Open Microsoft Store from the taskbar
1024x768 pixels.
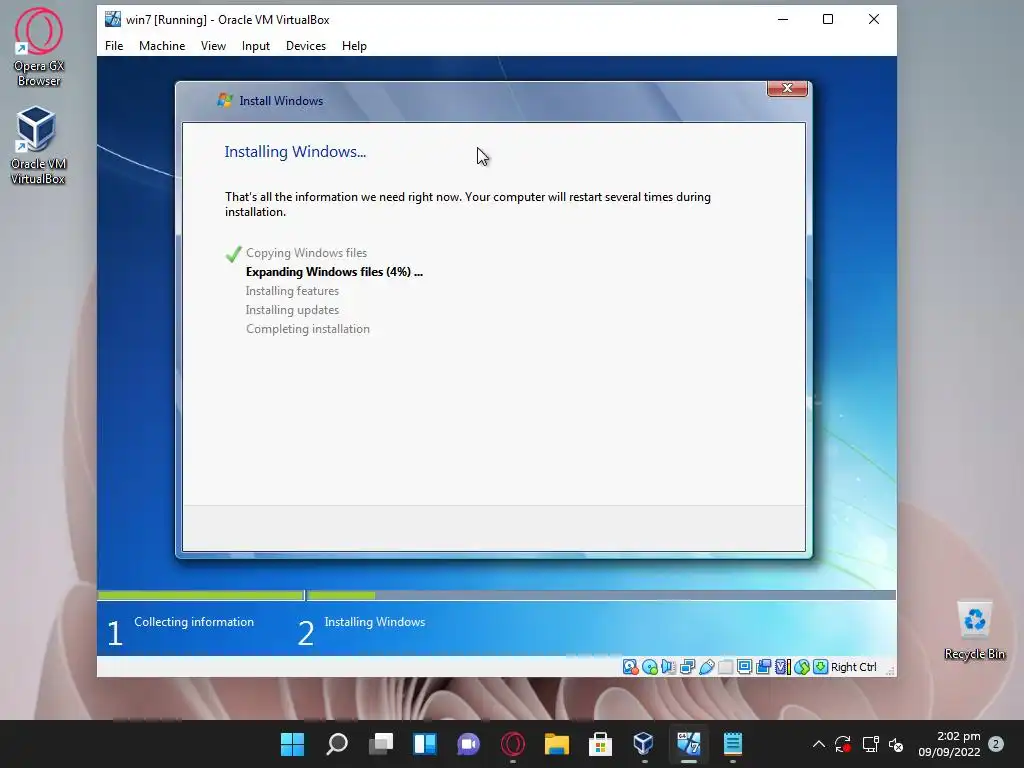point(600,744)
